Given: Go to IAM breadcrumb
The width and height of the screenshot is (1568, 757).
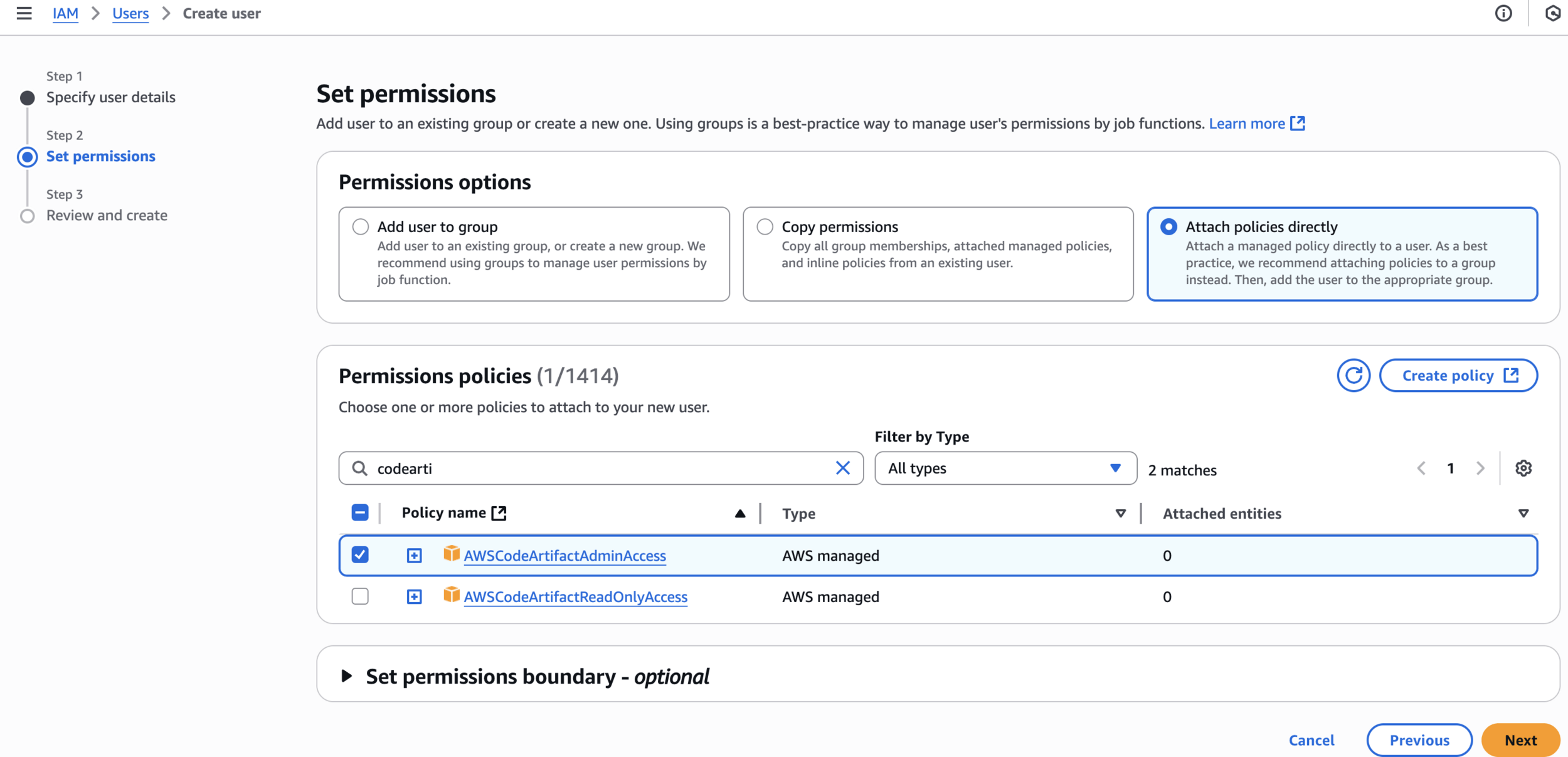Looking at the screenshot, I should click(x=65, y=13).
